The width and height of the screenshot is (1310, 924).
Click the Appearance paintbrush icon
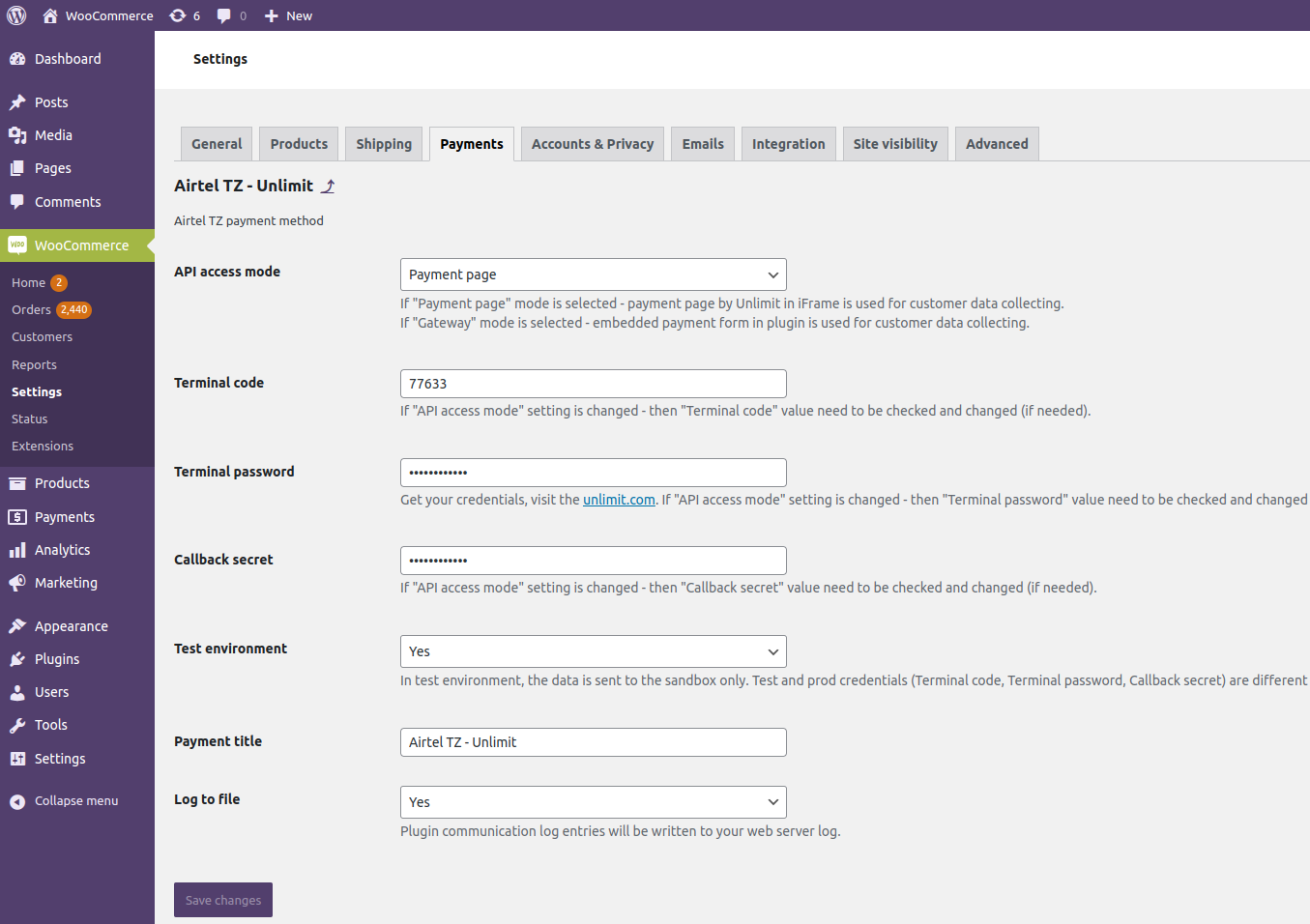(17, 626)
